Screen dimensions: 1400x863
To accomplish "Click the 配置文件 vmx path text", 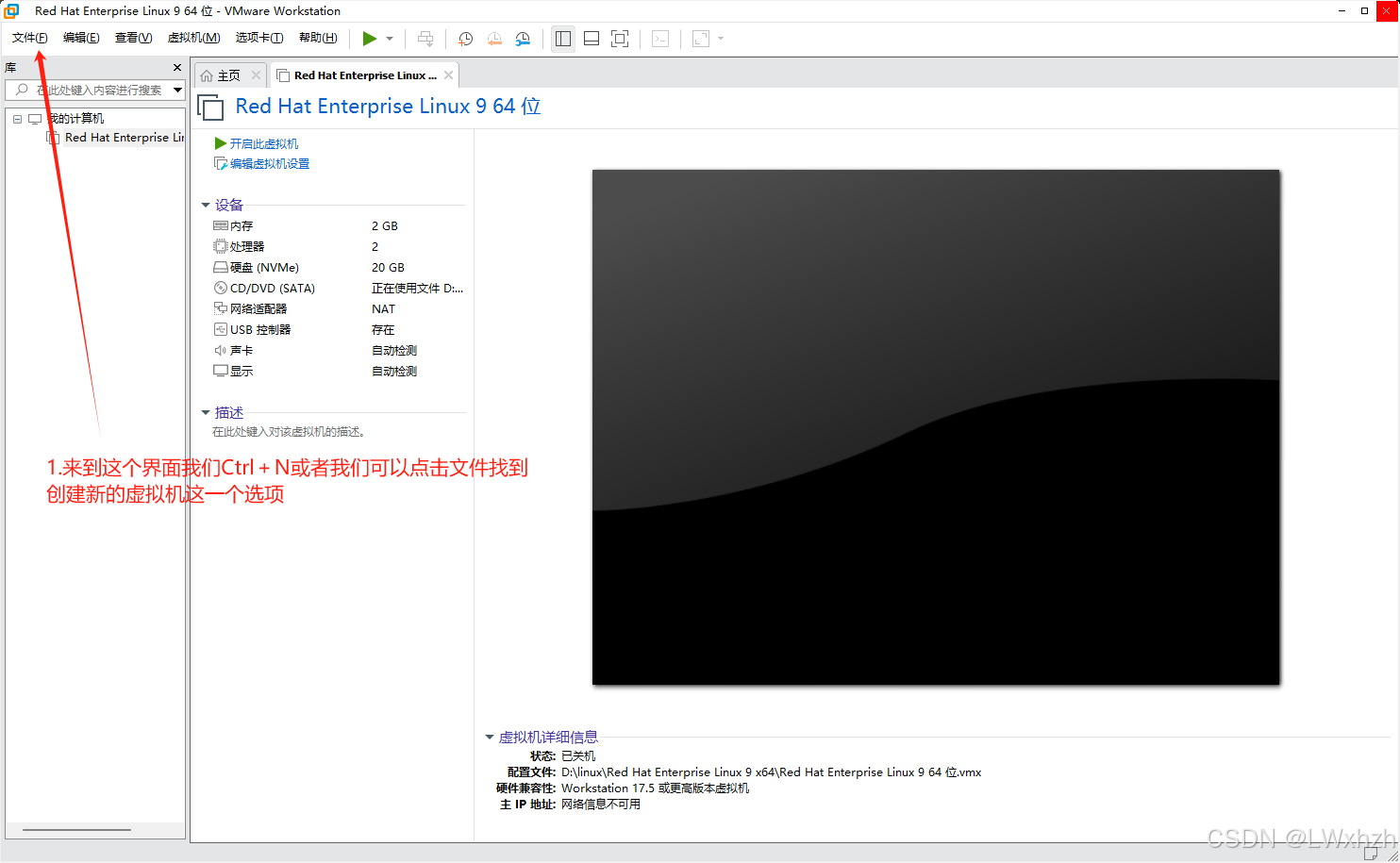I will [x=772, y=772].
